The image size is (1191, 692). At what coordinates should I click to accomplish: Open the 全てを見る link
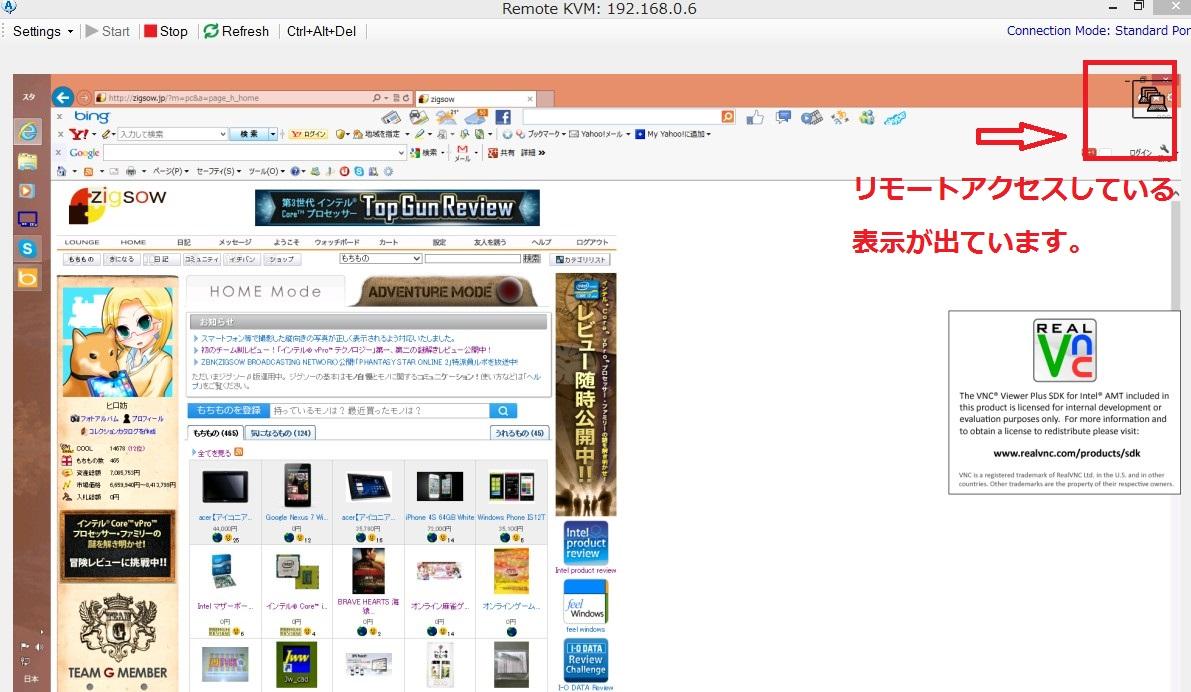click(x=213, y=453)
